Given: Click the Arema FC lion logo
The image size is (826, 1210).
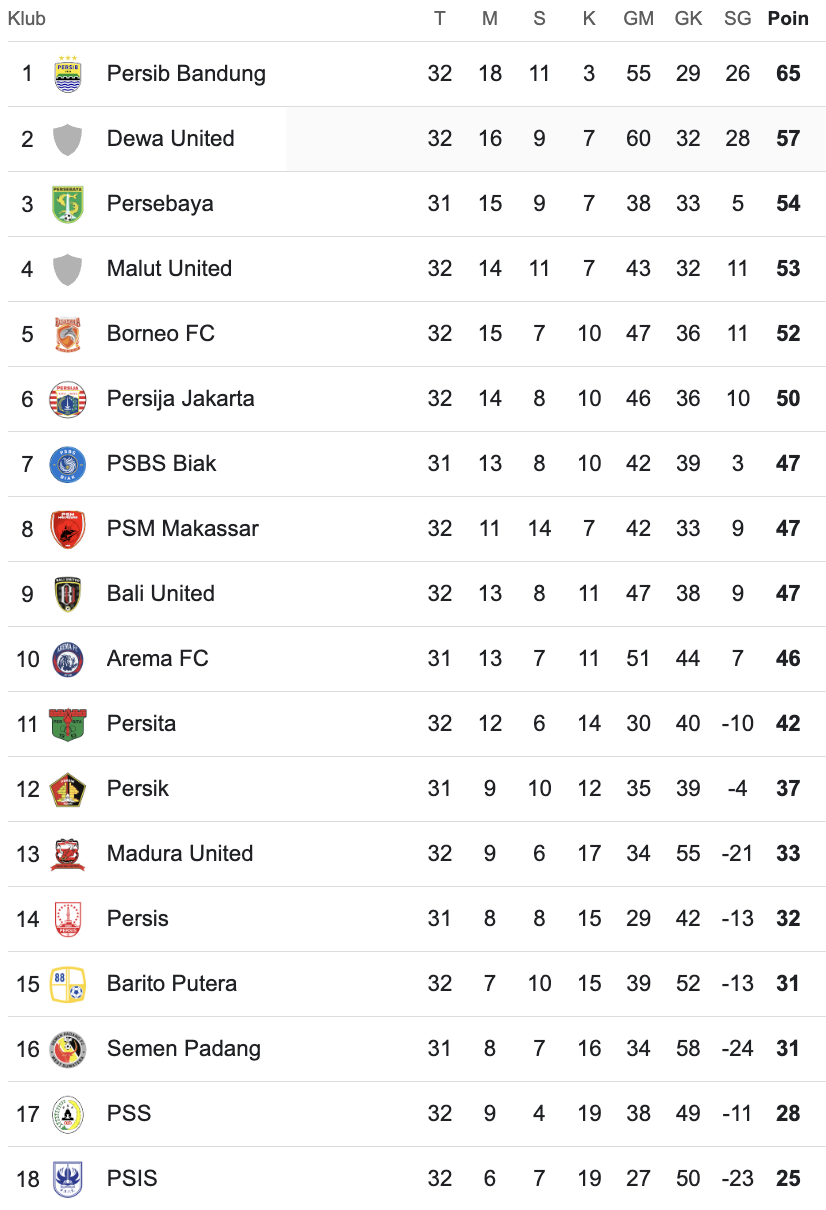Looking at the screenshot, I should tap(68, 659).
